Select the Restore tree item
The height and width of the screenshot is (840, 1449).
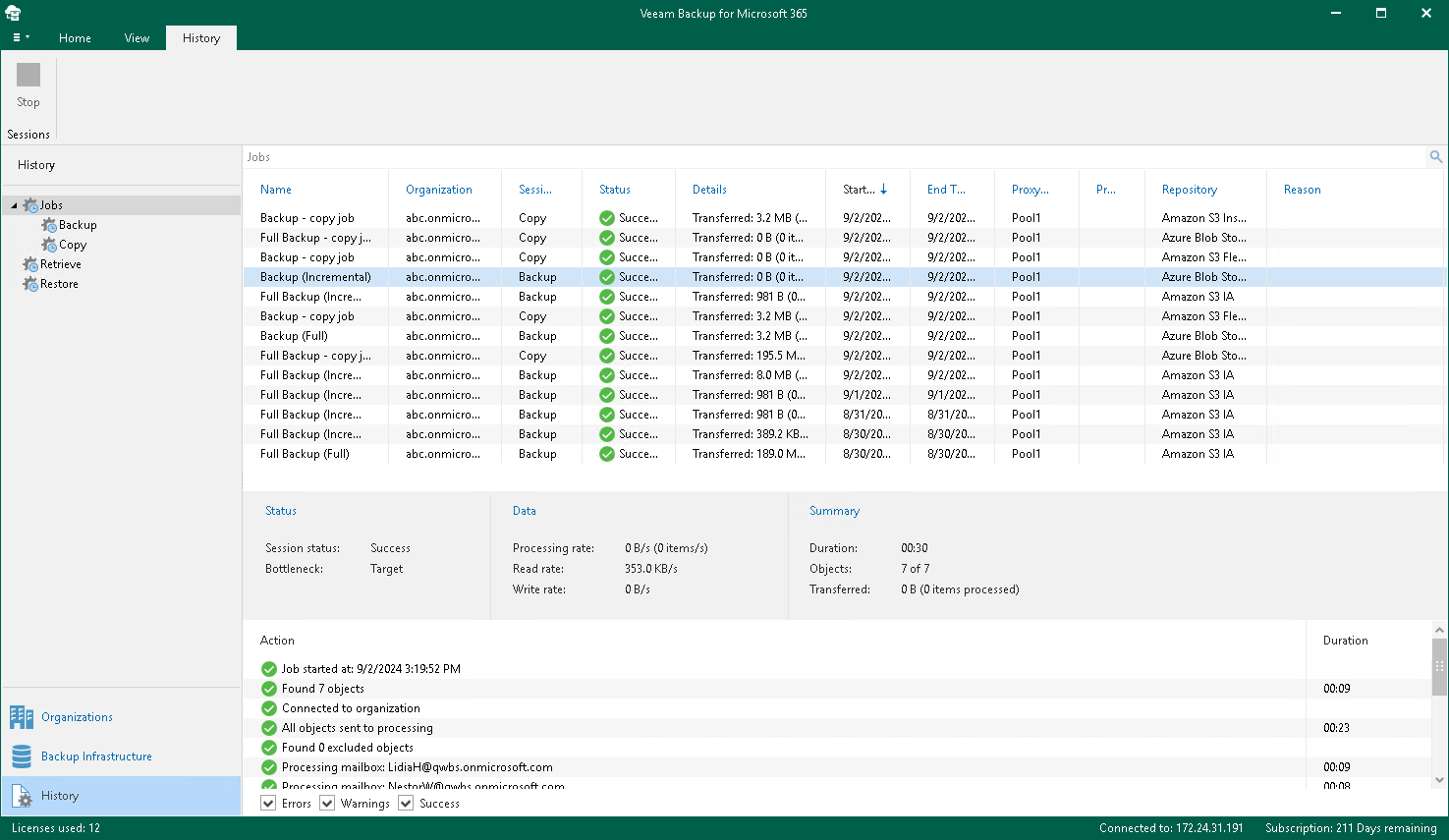point(59,284)
